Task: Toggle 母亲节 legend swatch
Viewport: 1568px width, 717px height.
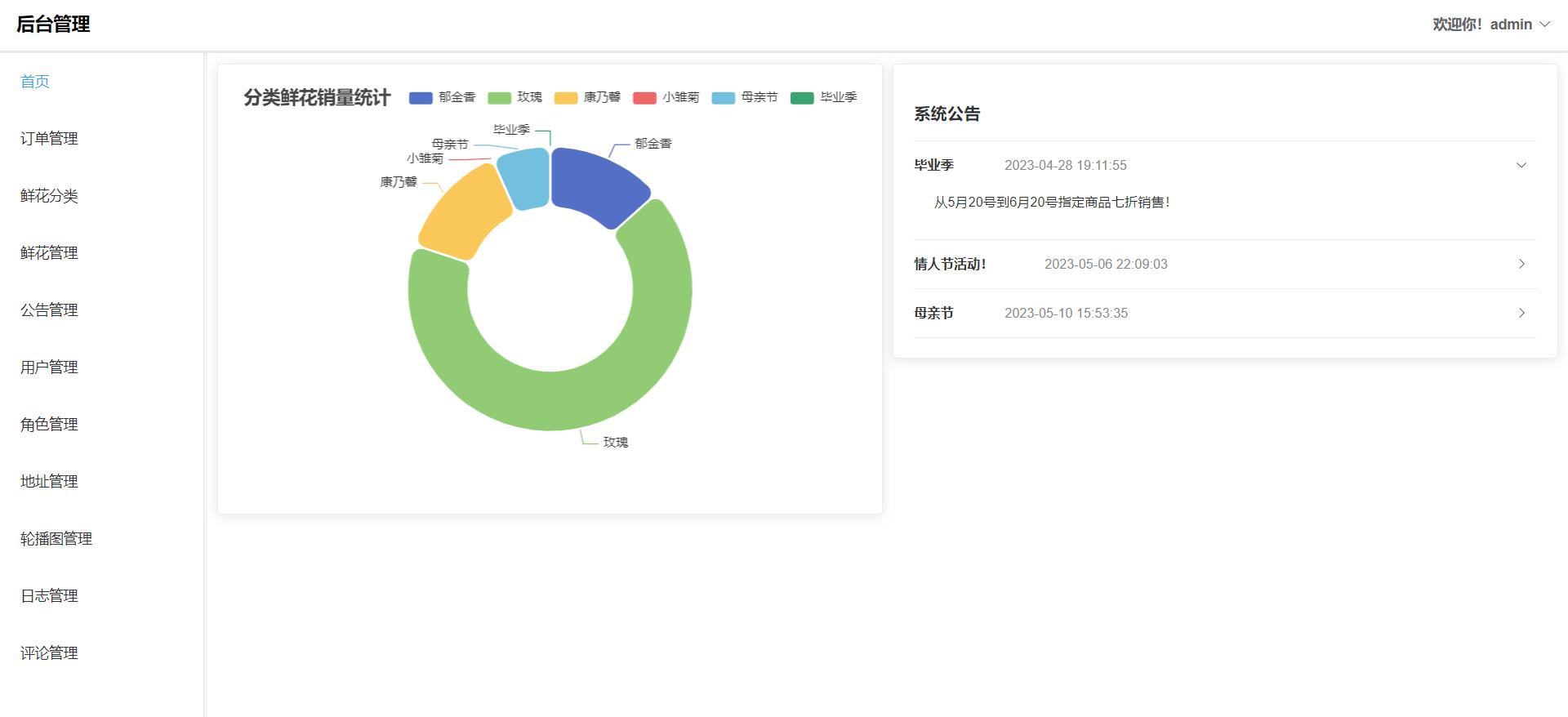Action: click(724, 98)
